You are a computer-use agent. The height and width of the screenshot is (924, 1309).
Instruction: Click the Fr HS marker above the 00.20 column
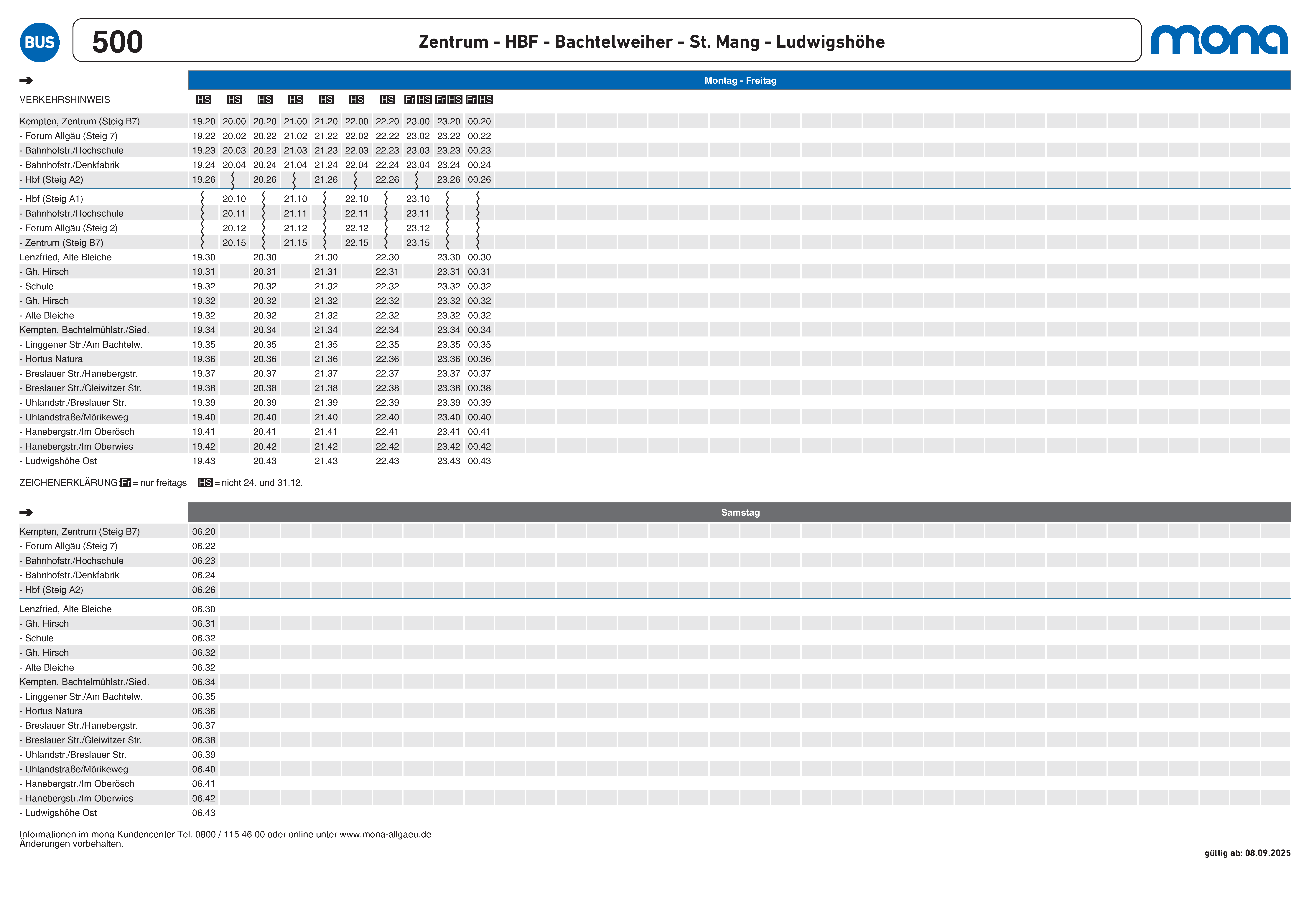pyautogui.click(x=480, y=100)
